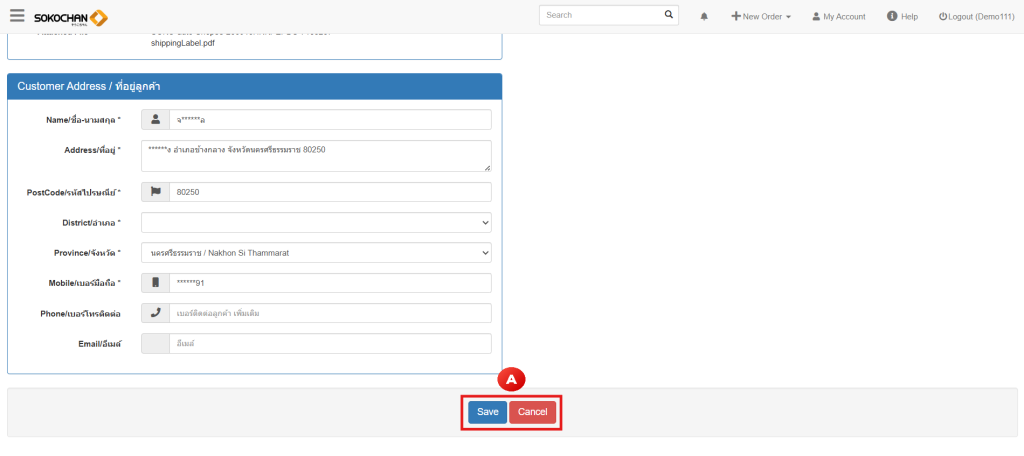Click the Sokochan logo
1024x456 pixels.
tap(70, 18)
